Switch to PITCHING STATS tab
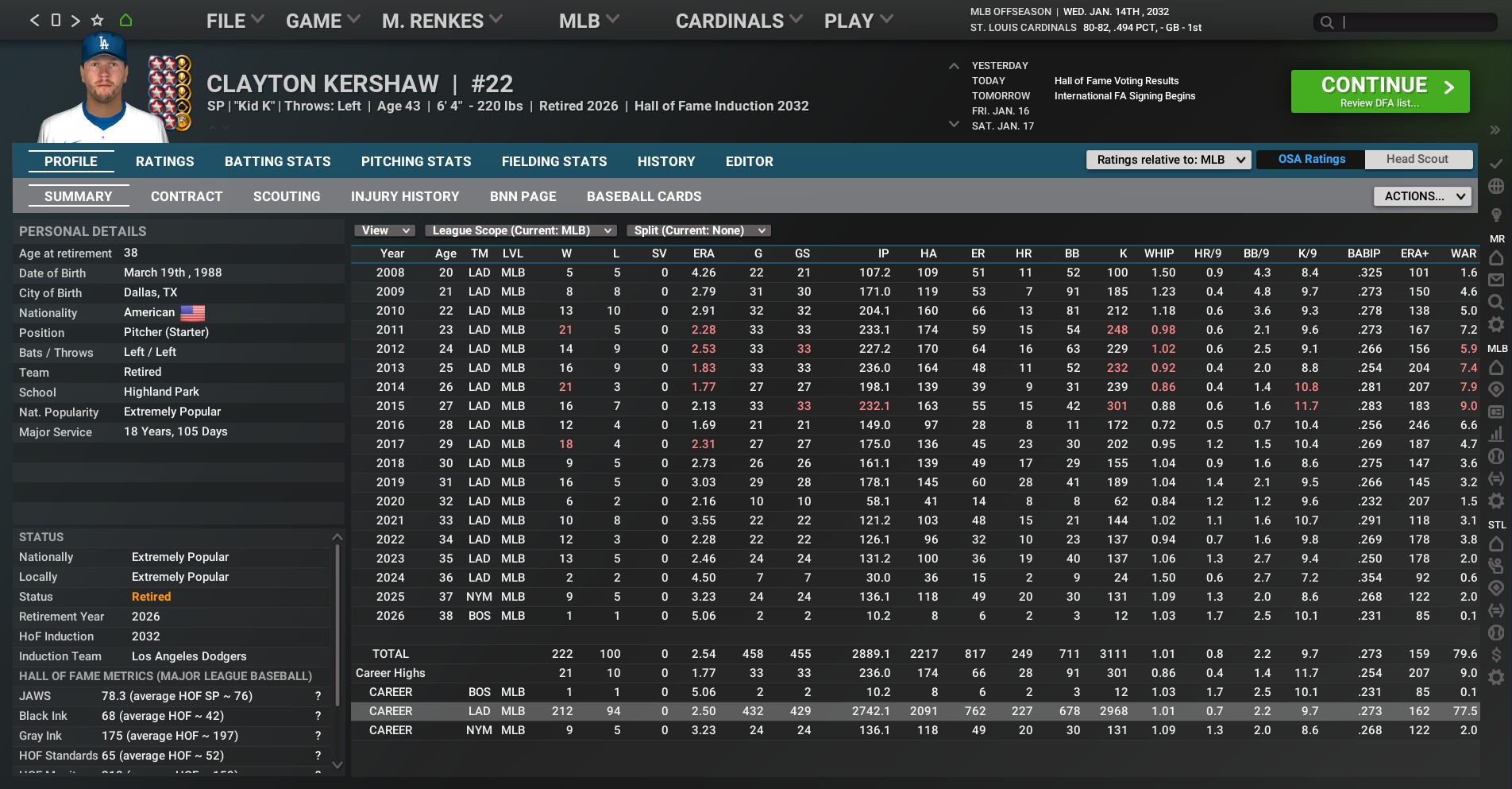 coord(416,161)
